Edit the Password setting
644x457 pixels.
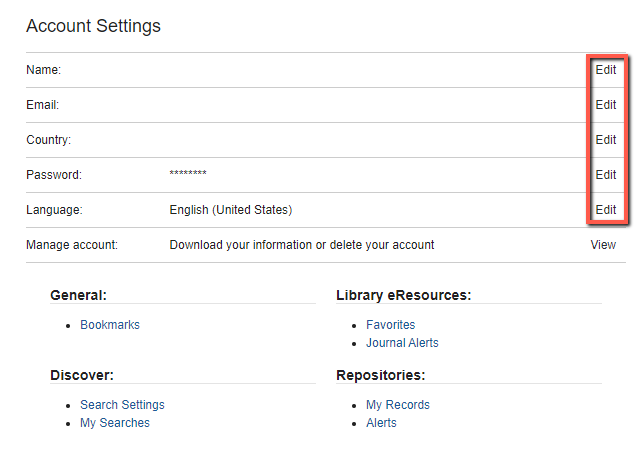coord(606,175)
